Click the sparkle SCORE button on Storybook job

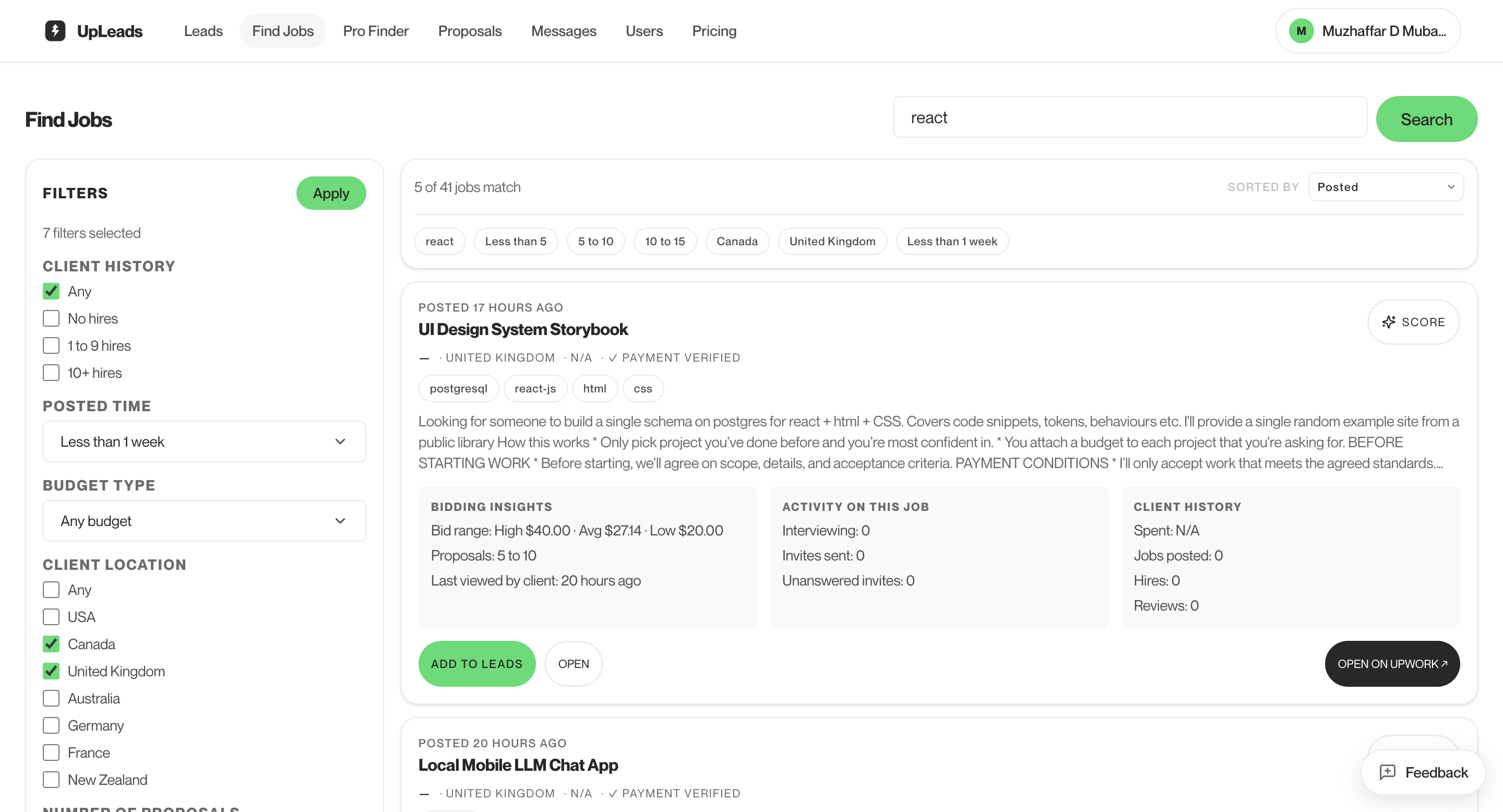click(1413, 322)
